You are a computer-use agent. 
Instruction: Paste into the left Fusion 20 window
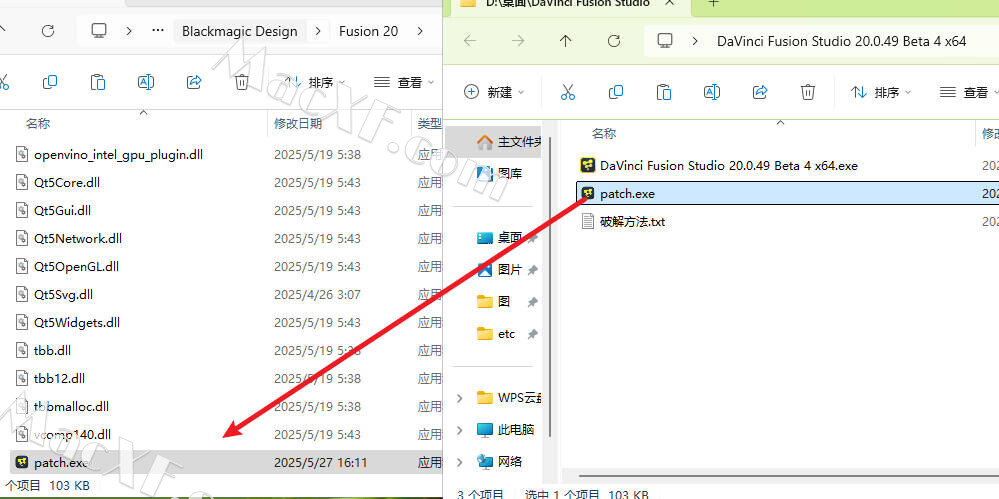point(97,82)
